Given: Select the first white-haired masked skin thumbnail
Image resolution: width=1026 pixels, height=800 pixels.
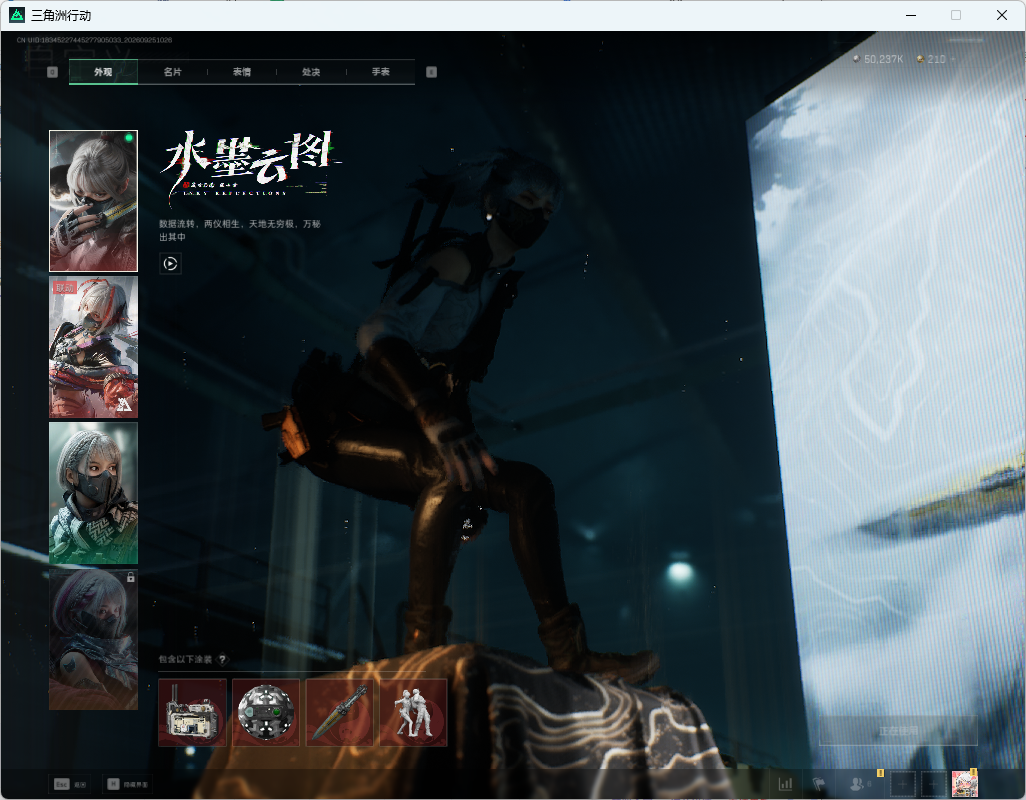Looking at the screenshot, I should (x=94, y=201).
